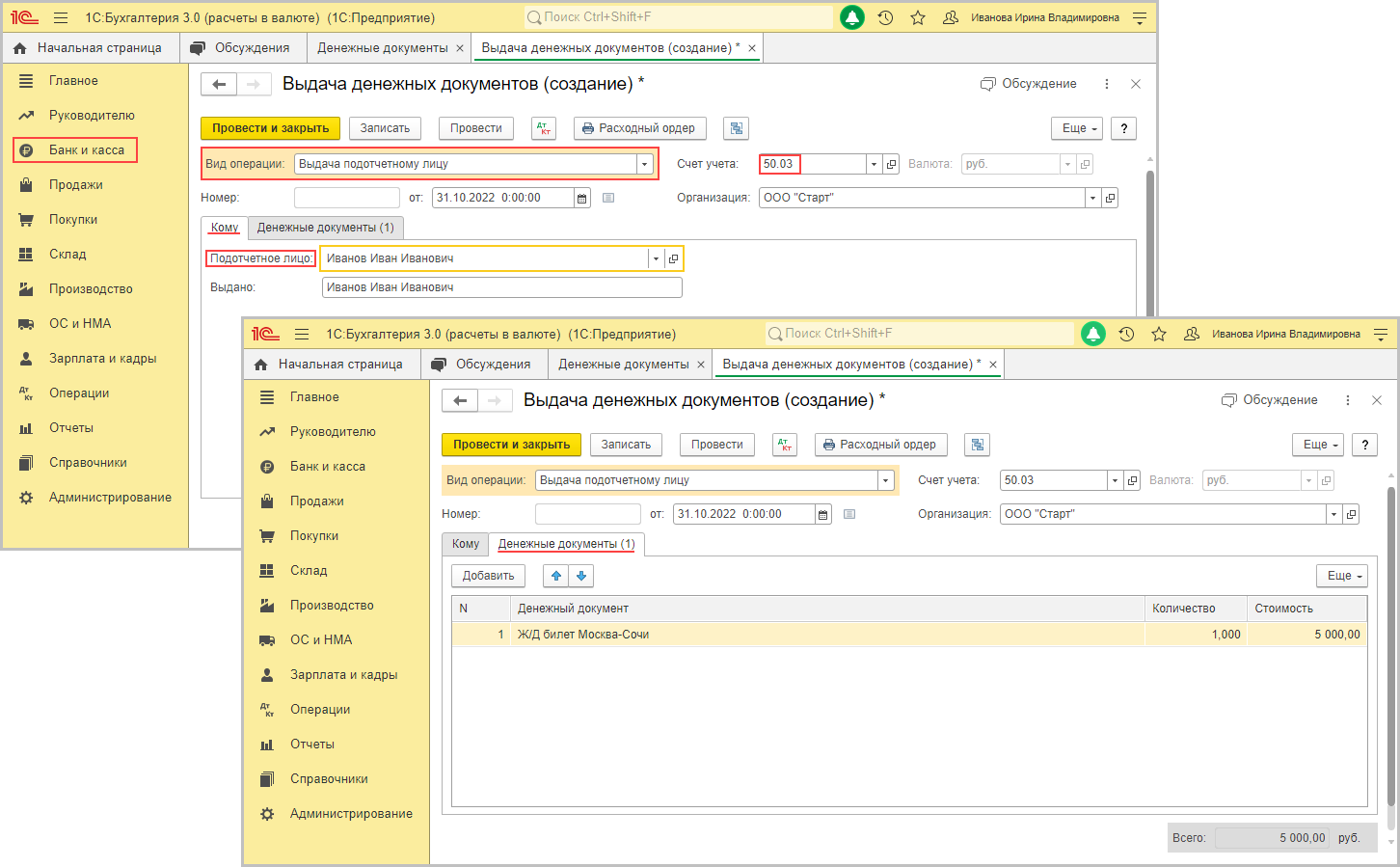Expand Вид операции dropdown in back window
The width and height of the screenshot is (1400, 867).
[645, 164]
